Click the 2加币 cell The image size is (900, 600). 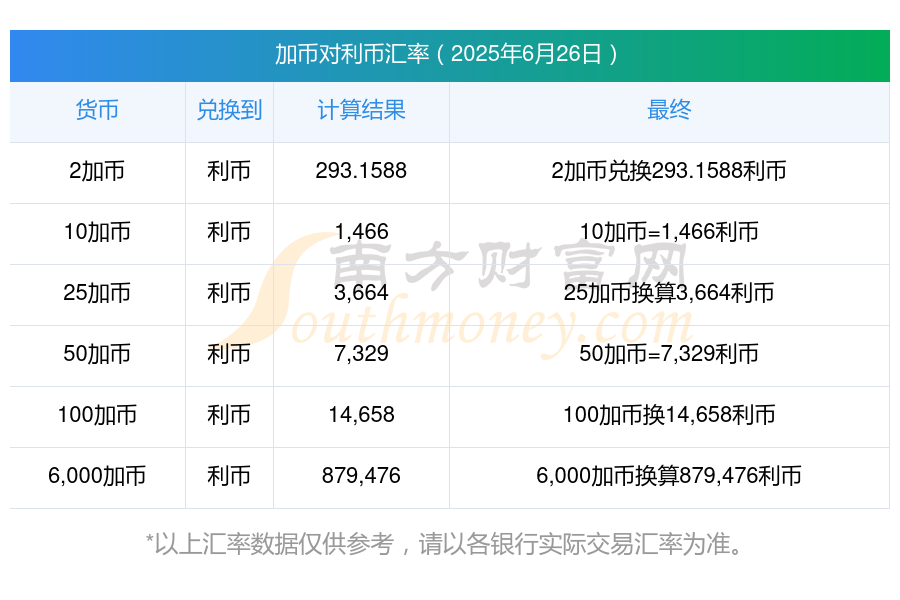pyautogui.click(x=97, y=171)
